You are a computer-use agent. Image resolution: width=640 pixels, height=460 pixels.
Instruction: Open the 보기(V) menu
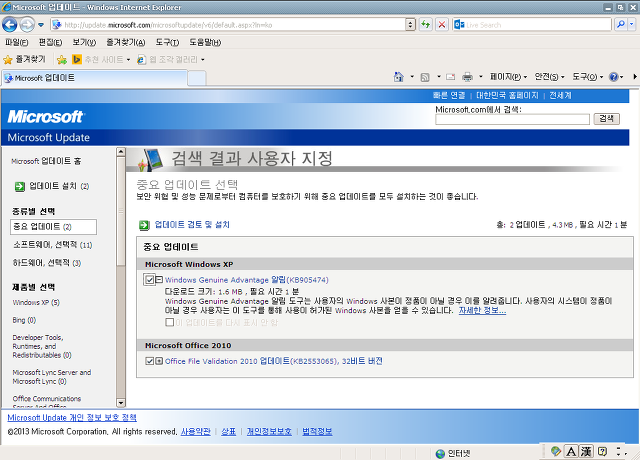pyautogui.click(x=84, y=42)
